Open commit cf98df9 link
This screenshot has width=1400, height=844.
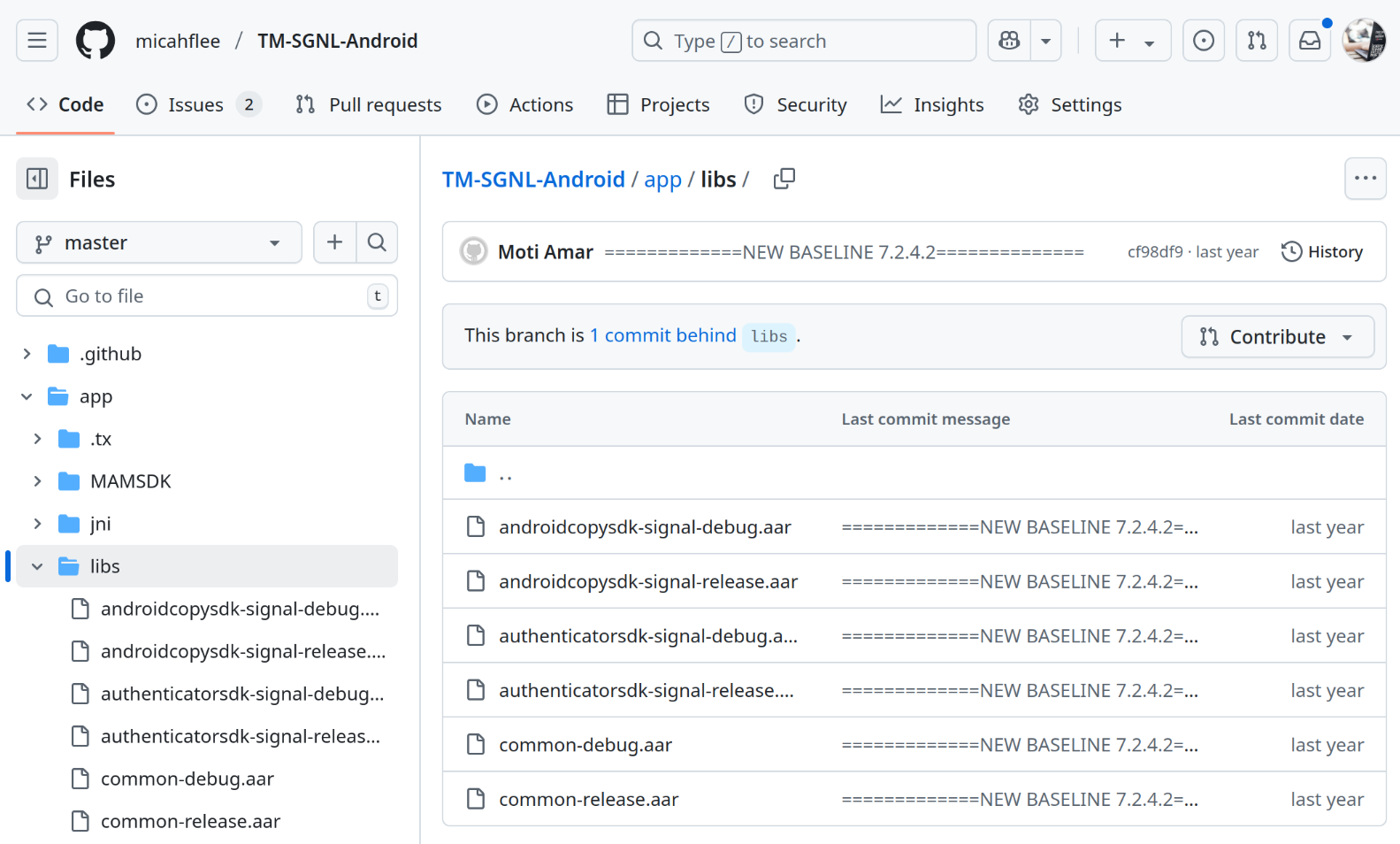(1155, 252)
